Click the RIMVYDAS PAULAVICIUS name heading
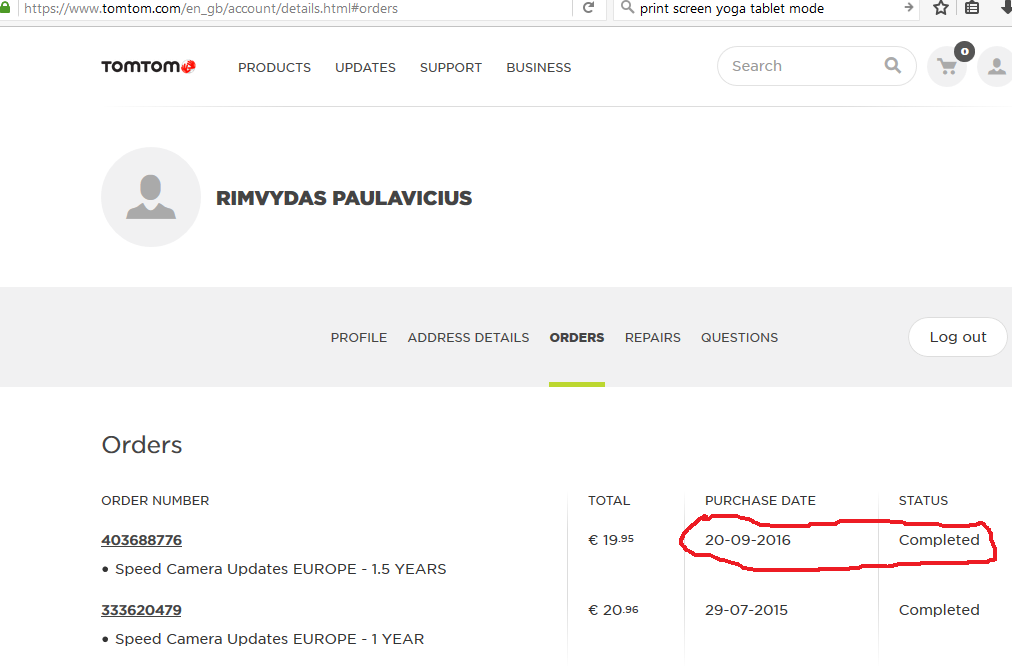 tap(344, 198)
